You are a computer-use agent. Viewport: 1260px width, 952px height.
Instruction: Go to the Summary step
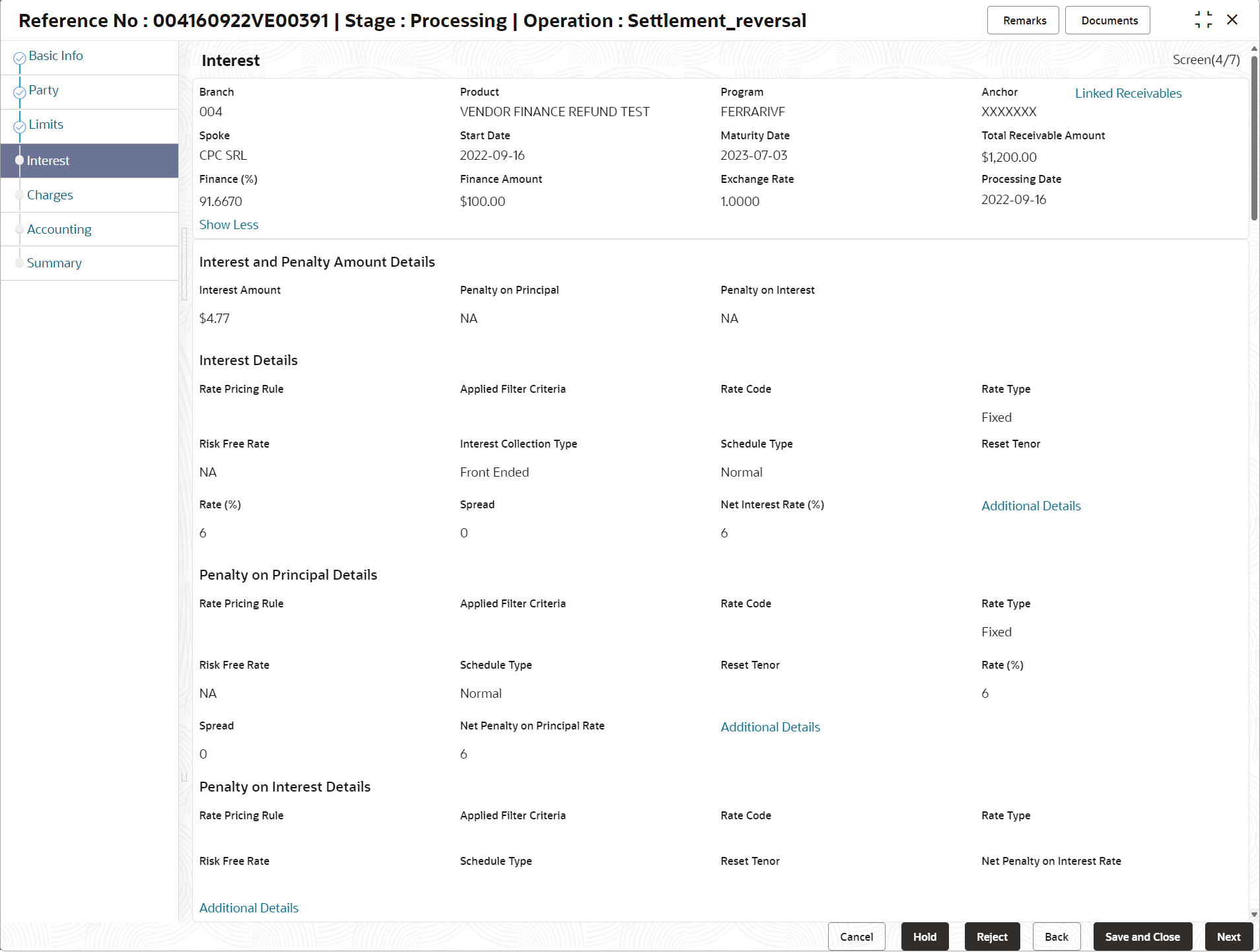[x=54, y=263]
